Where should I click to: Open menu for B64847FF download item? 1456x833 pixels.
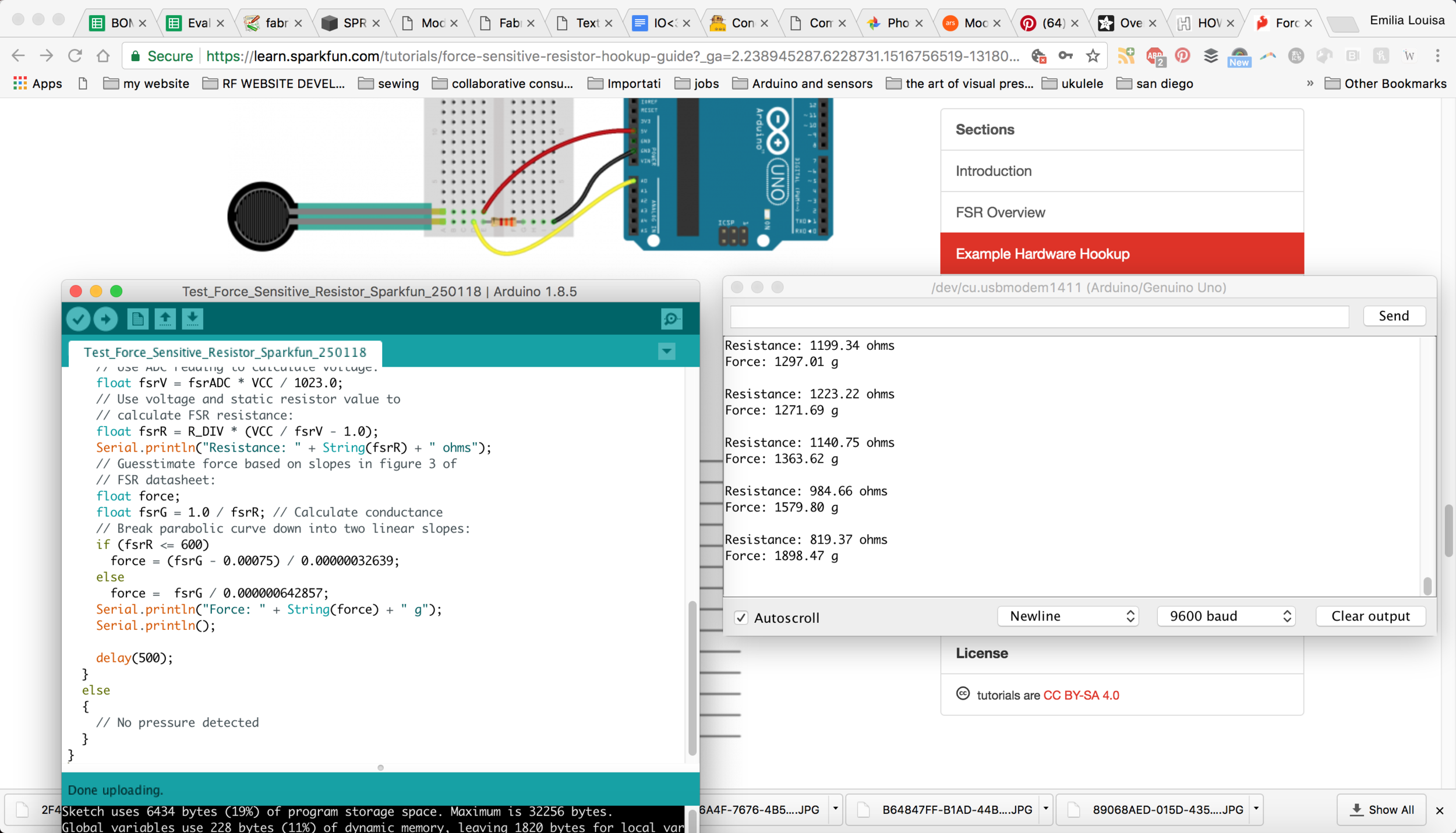coord(1045,809)
